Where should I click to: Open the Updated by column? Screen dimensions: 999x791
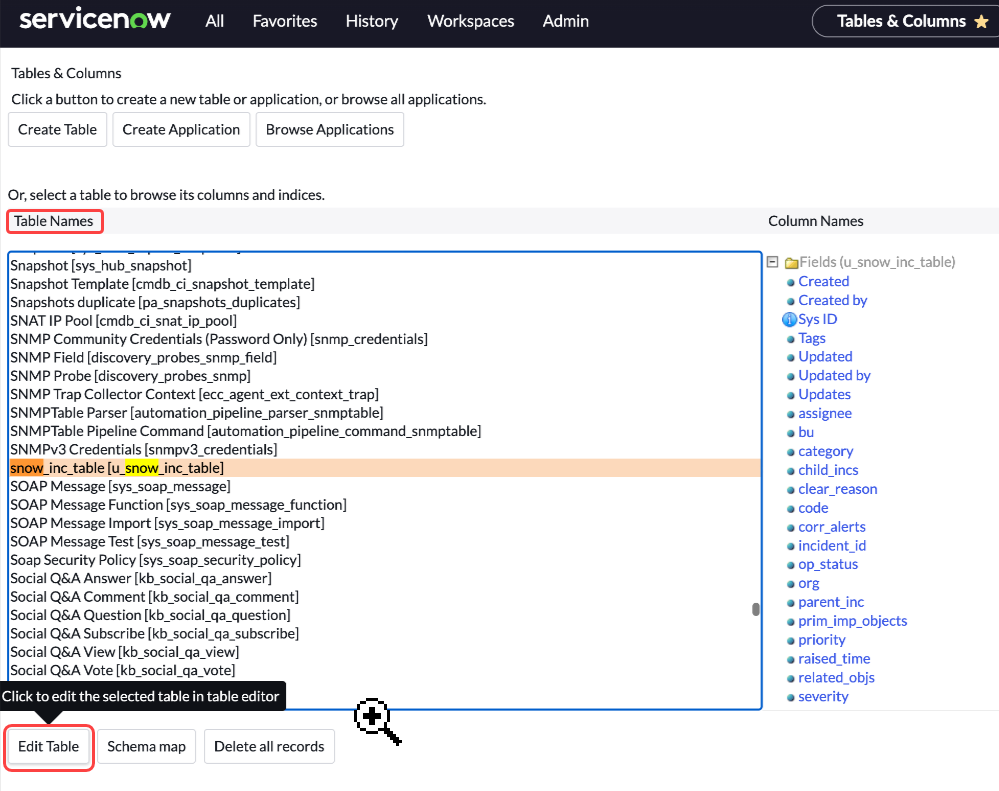coord(834,376)
